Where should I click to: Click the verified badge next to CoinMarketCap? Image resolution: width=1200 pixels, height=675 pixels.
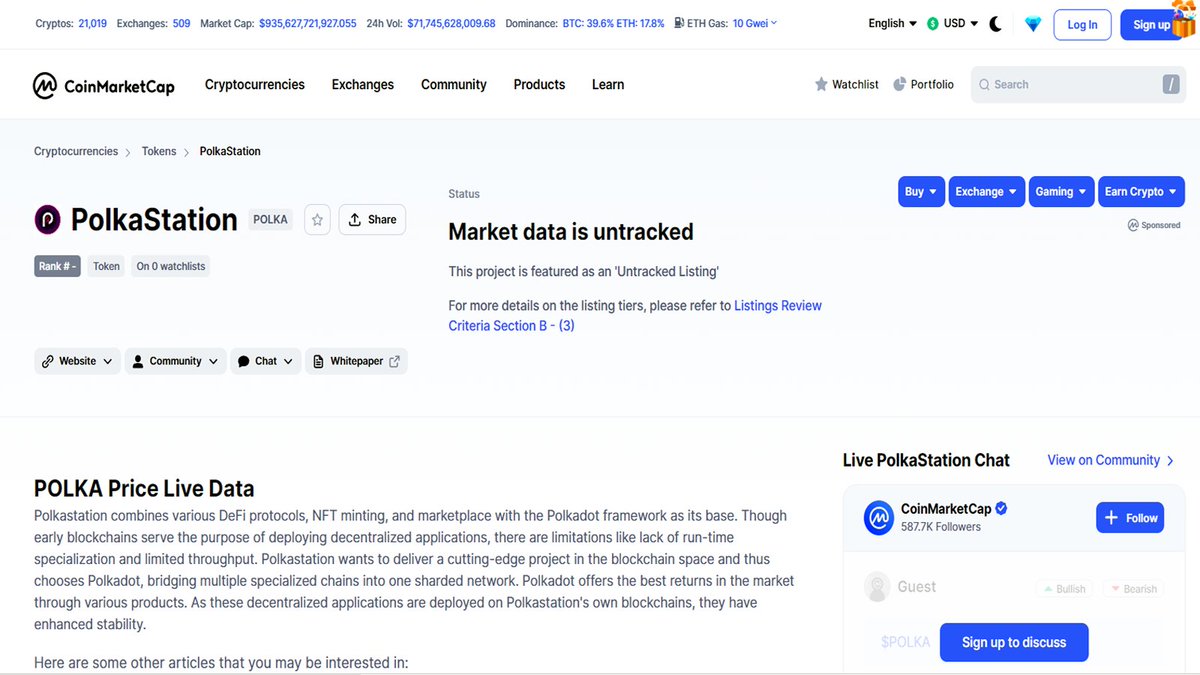(x=1001, y=509)
